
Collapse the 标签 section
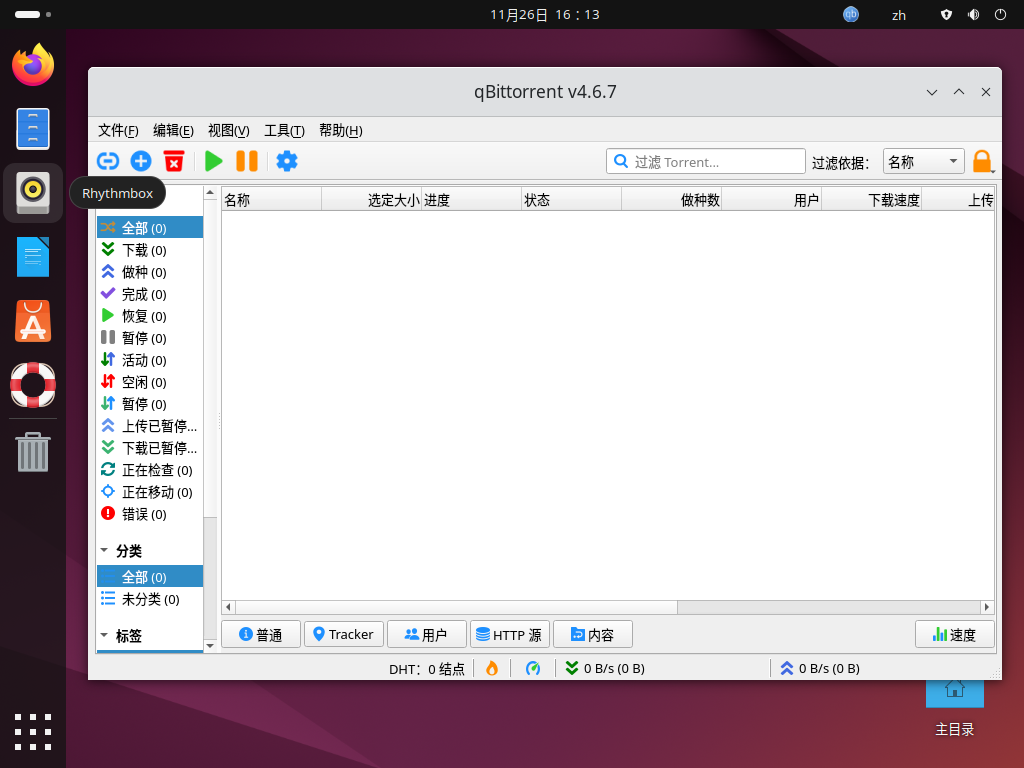(105, 635)
